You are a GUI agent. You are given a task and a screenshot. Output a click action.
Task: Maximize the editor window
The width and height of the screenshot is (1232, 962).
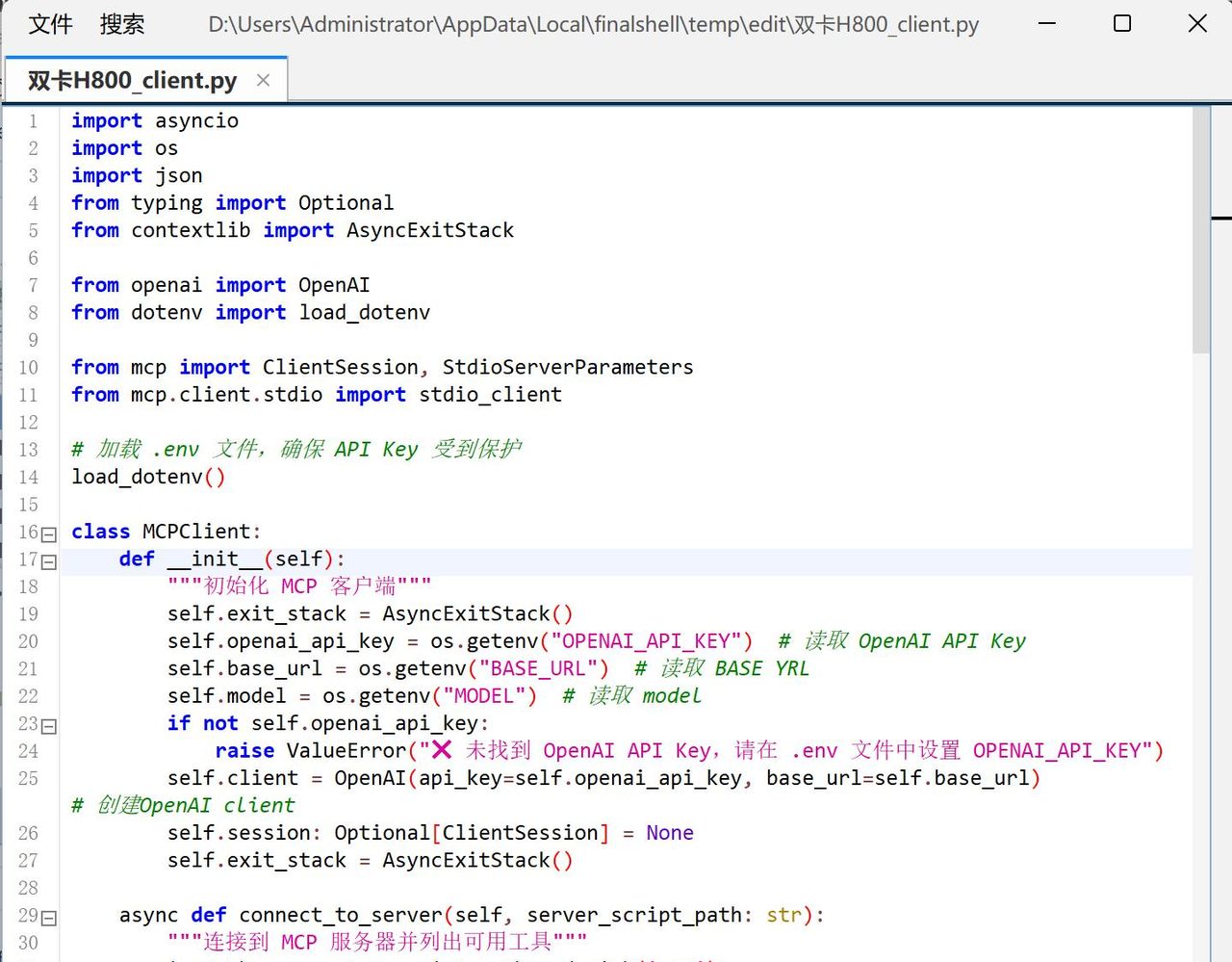point(1122,23)
